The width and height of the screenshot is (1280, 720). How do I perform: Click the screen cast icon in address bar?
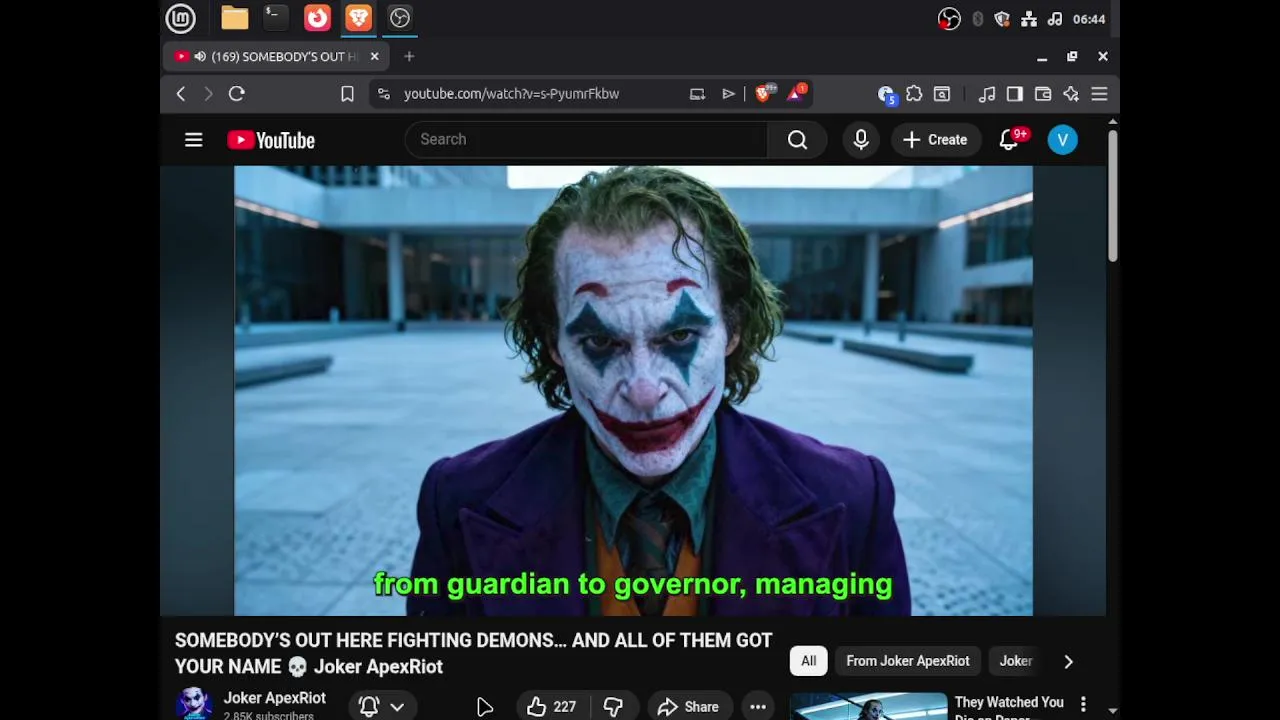pos(697,94)
